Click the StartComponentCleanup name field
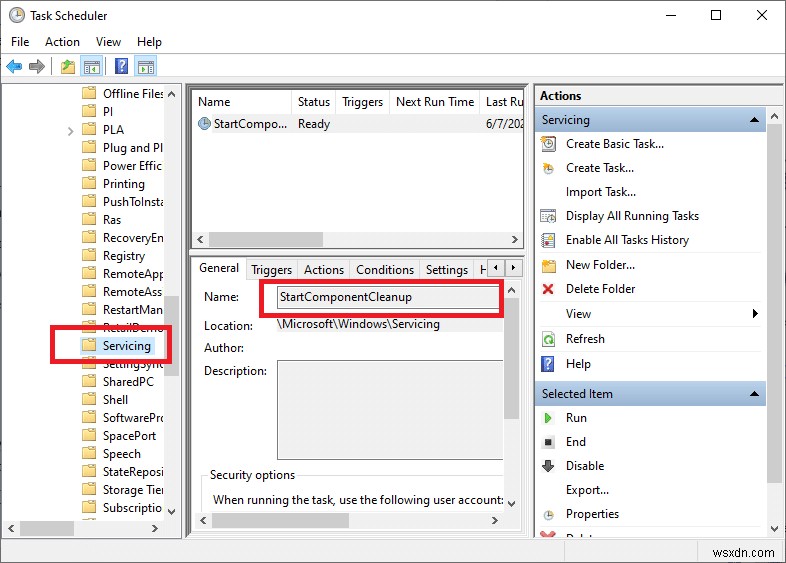 pos(389,297)
